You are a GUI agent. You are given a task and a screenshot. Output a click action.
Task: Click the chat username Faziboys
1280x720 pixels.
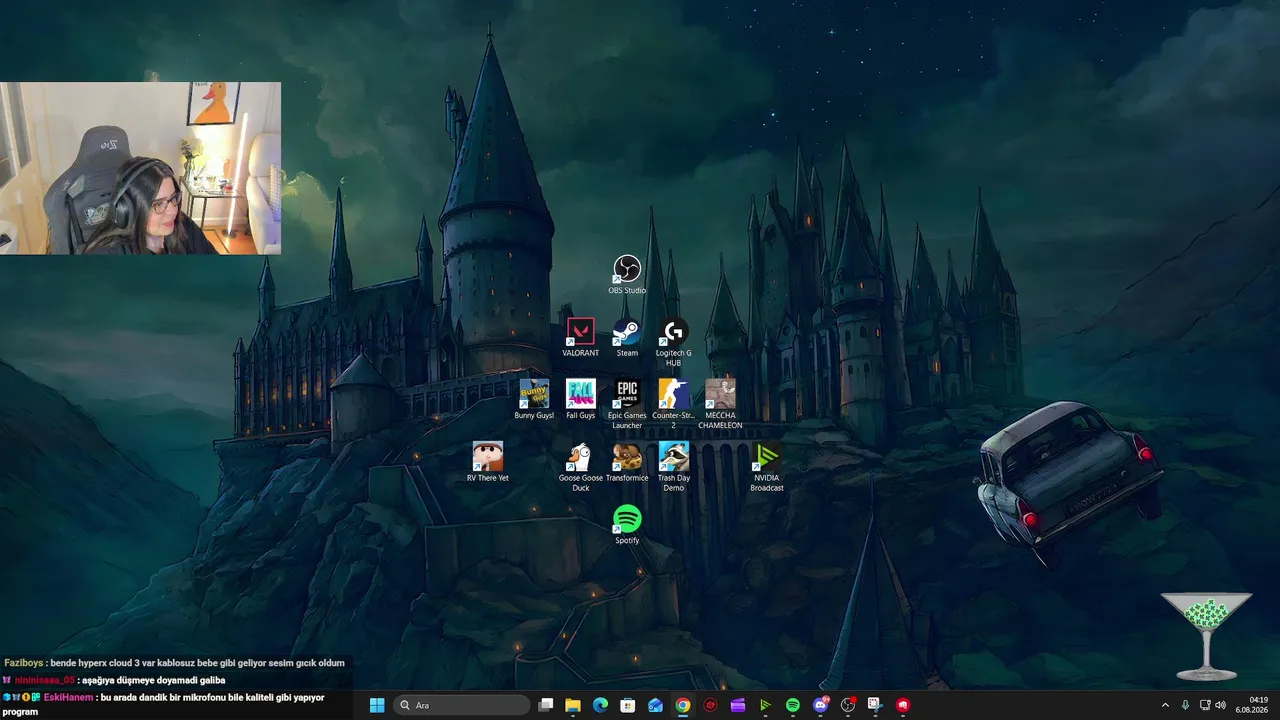pos(24,663)
